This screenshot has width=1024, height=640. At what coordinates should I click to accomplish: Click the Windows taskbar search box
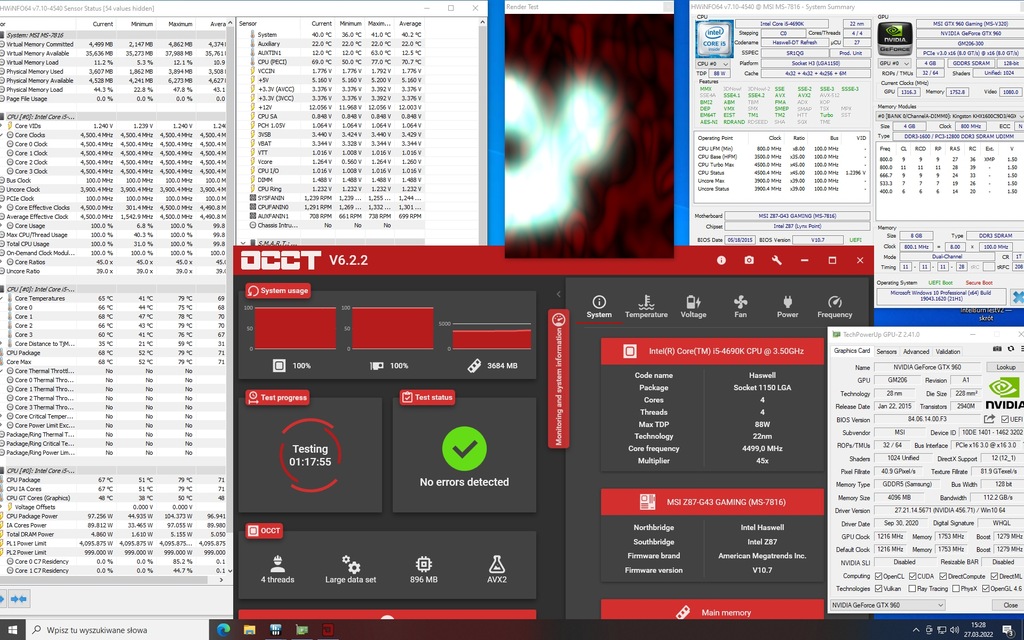point(118,630)
